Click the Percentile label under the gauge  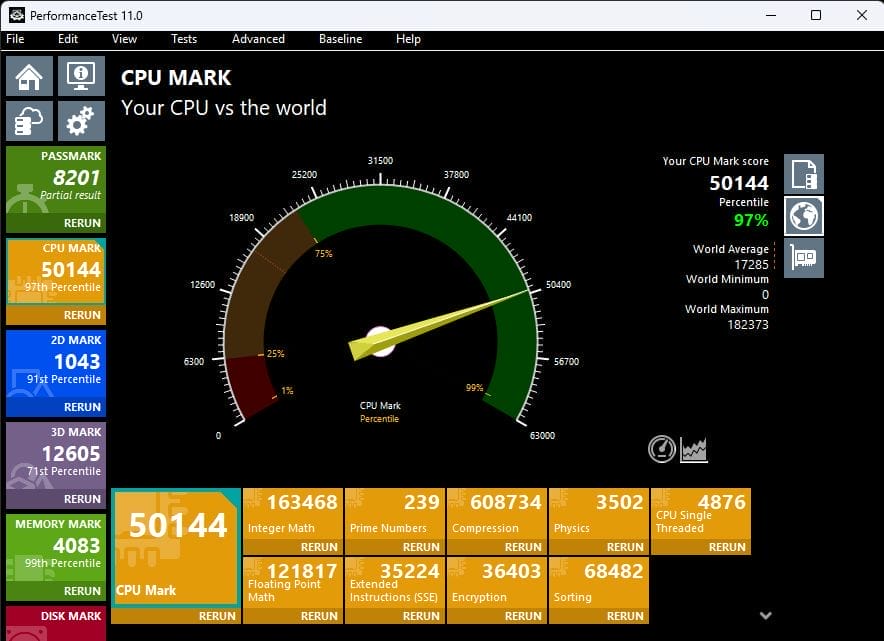click(379, 419)
